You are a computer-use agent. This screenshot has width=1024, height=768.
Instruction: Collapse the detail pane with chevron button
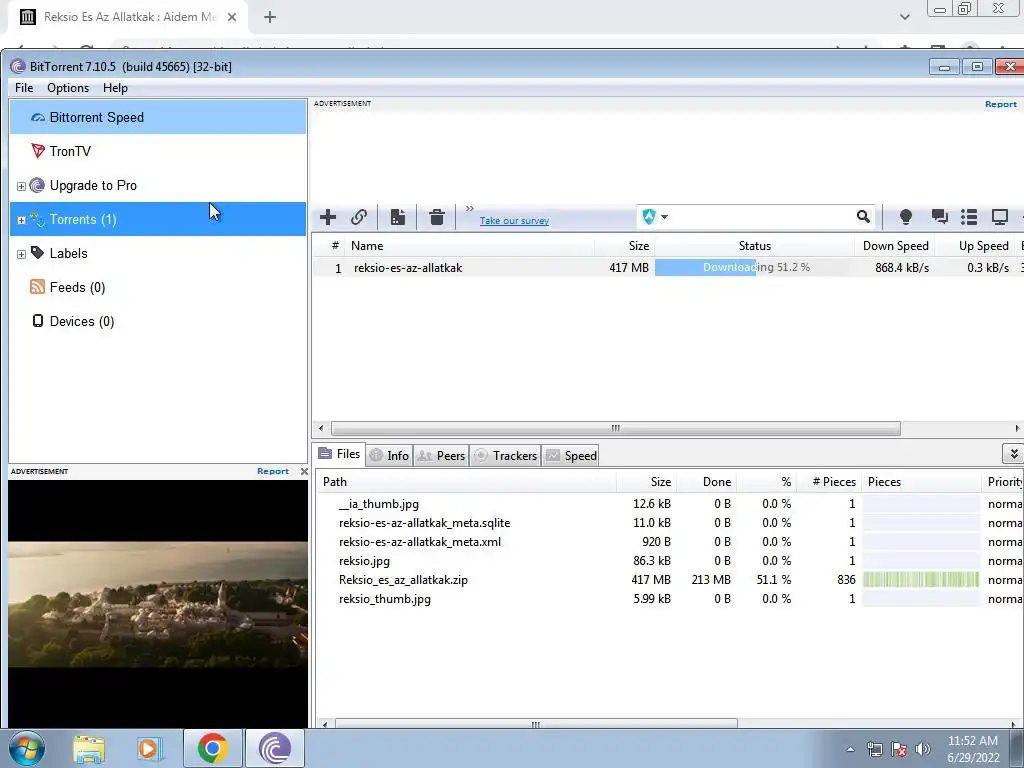1013,453
